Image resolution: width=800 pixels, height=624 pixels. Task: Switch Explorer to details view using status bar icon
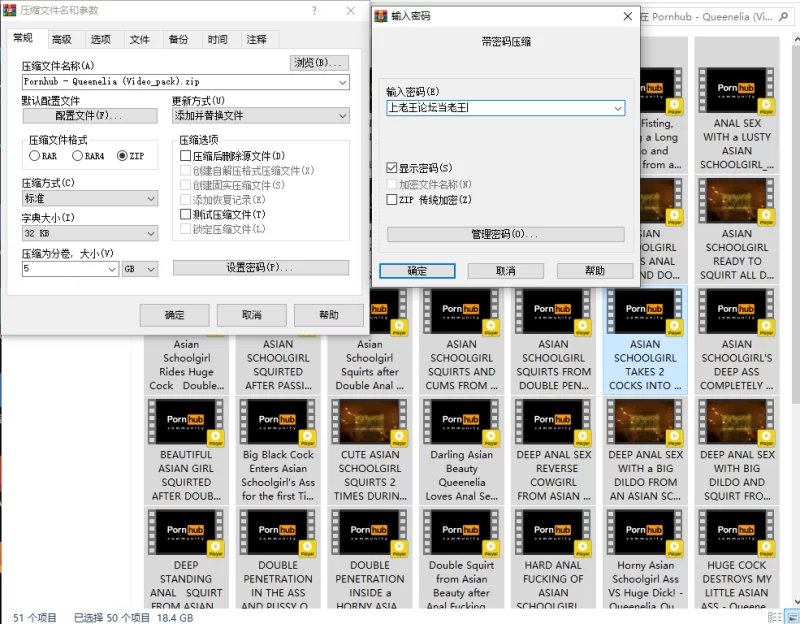(774, 617)
